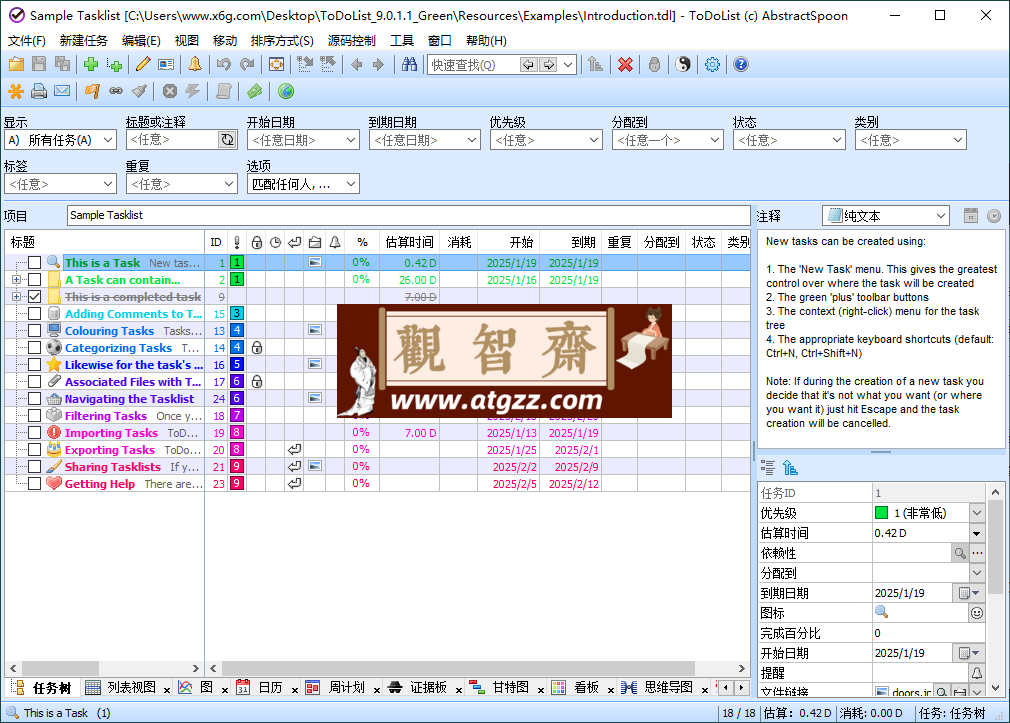
Task: Open the 排序方式(S) menu
Action: click(x=282, y=41)
